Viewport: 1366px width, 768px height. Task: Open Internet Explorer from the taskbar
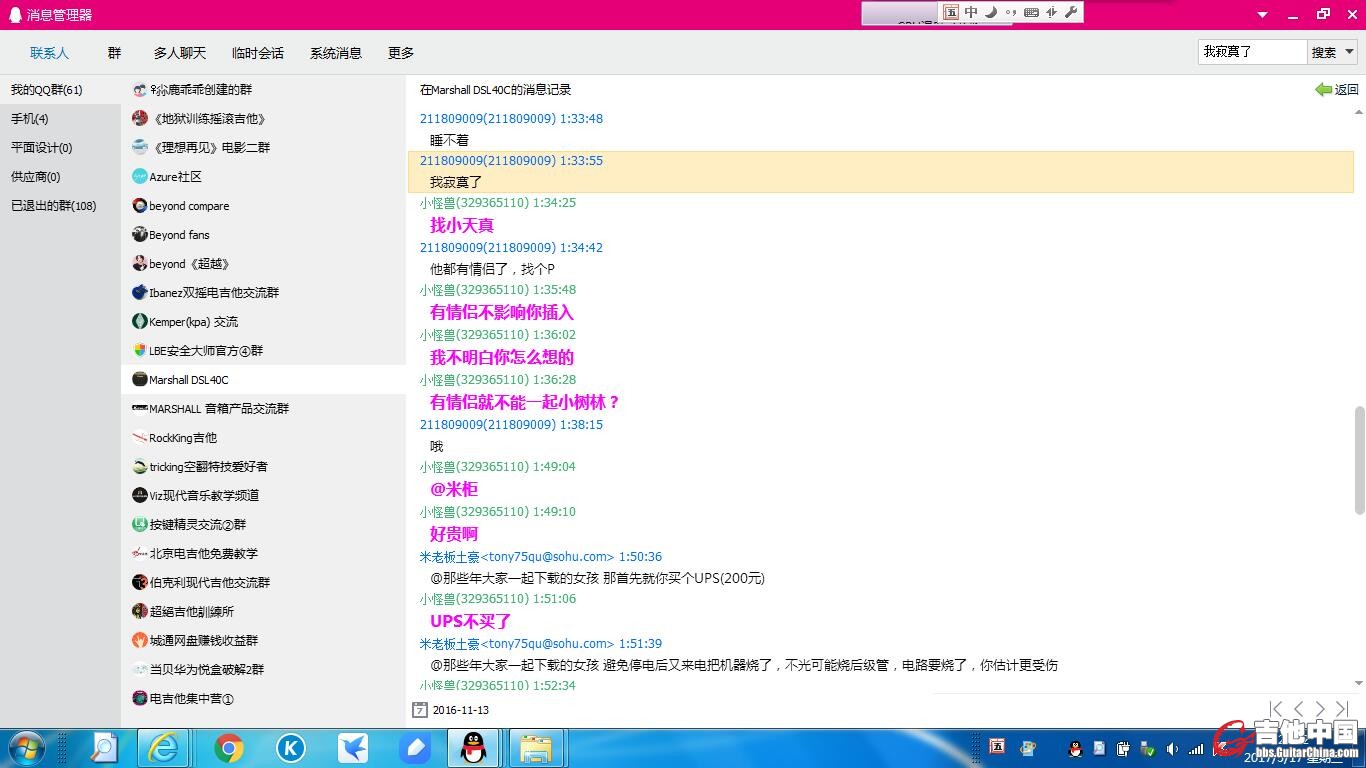165,748
